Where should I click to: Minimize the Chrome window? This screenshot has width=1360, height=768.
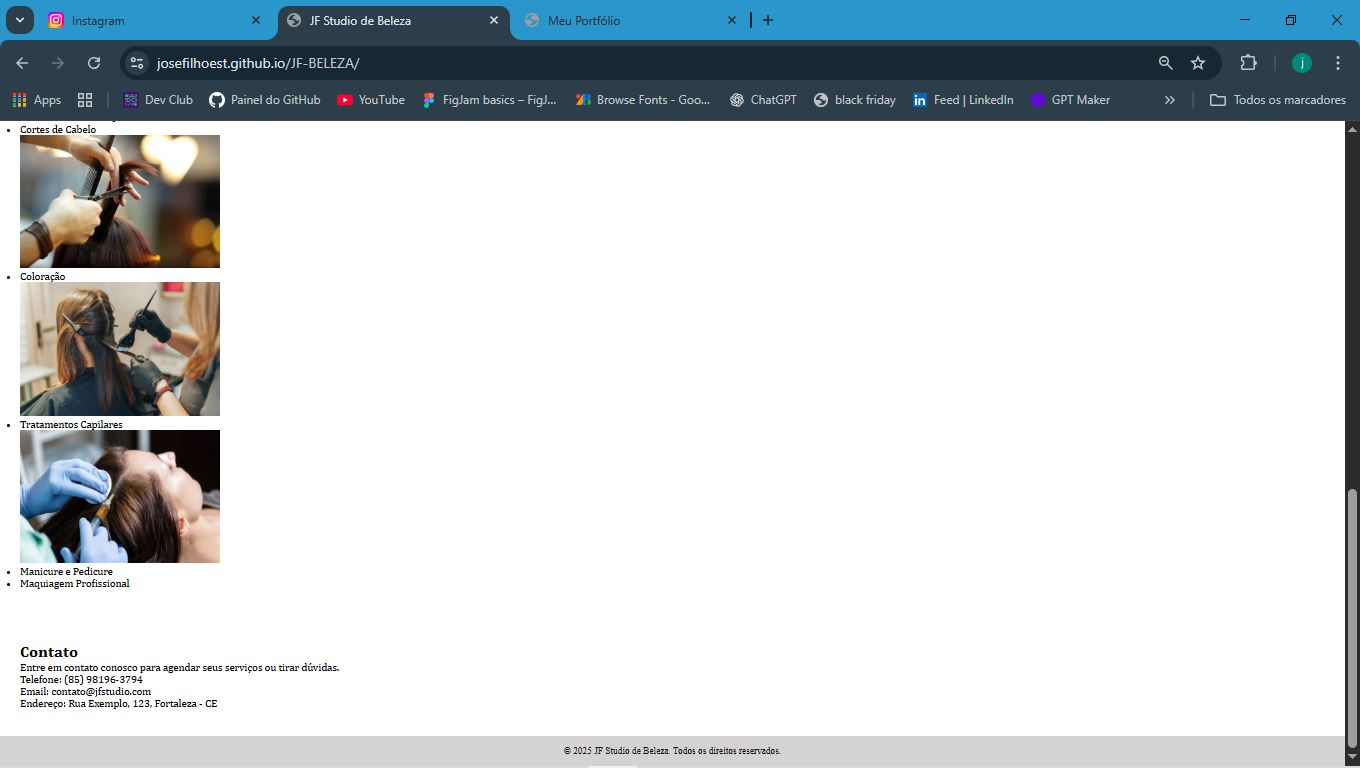pyautogui.click(x=1245, y=20)
